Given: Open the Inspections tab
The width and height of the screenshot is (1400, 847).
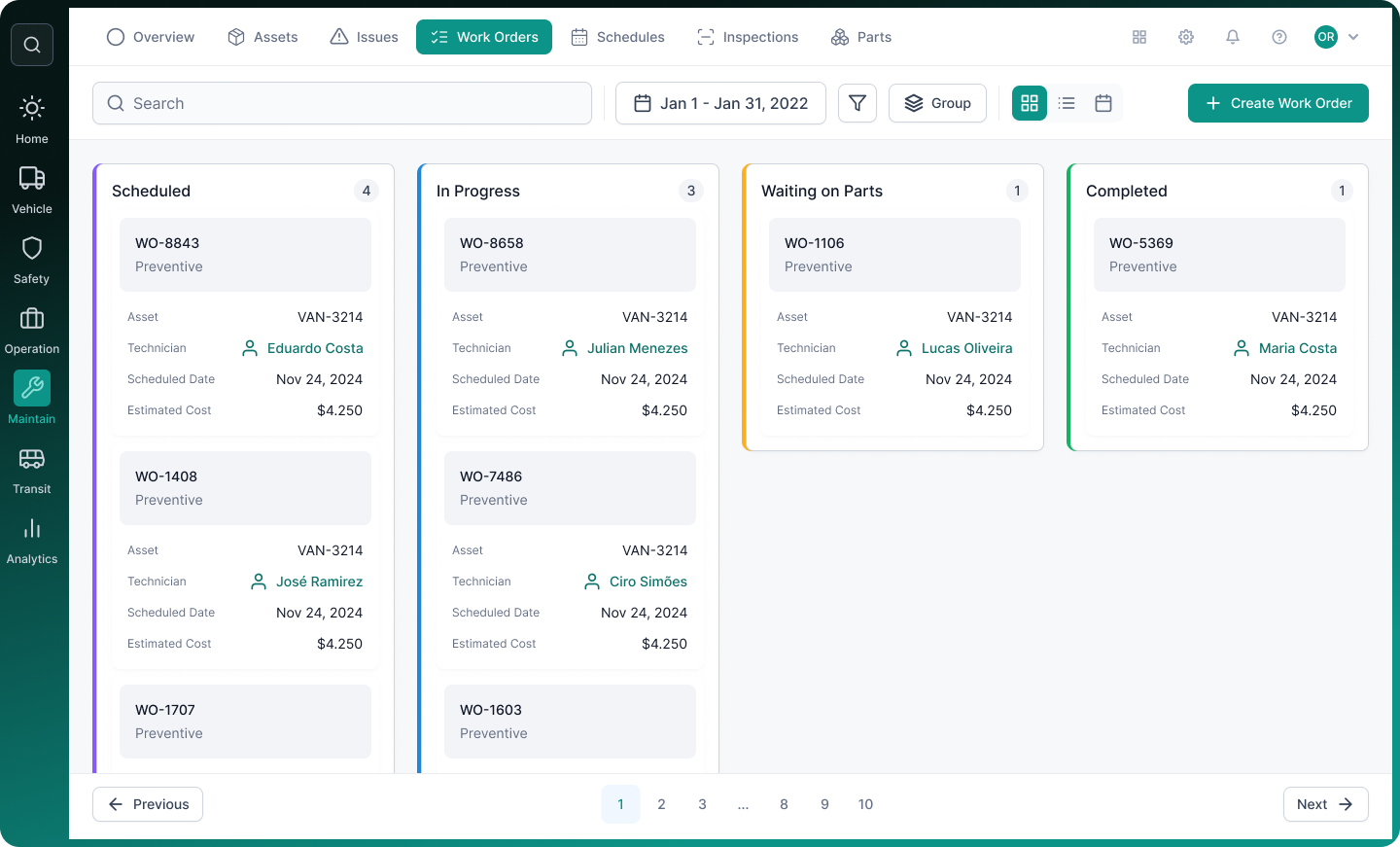Looking at the screenshot, I should (748, 37).
